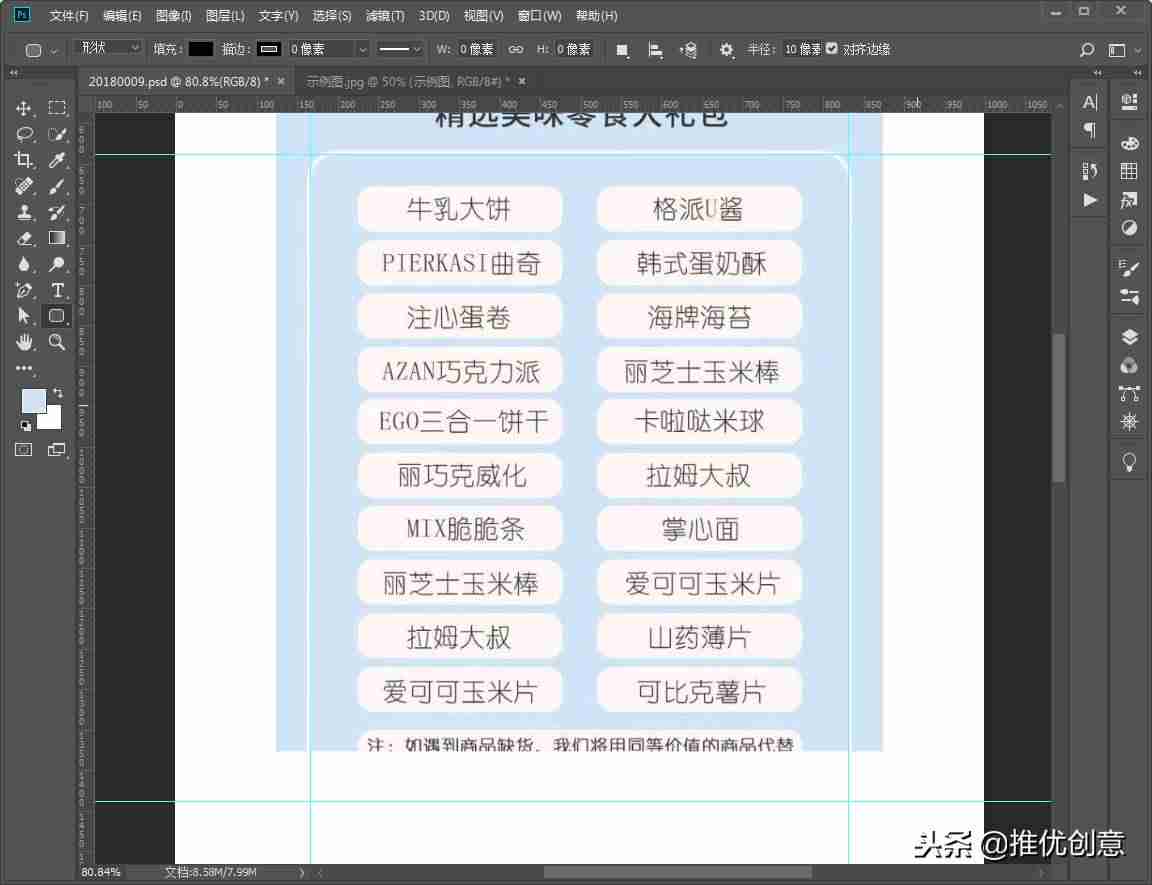Select the Zoom tool
Image resolution: width=1152 pixels, height=885 pixels.
tap(57, 342)
